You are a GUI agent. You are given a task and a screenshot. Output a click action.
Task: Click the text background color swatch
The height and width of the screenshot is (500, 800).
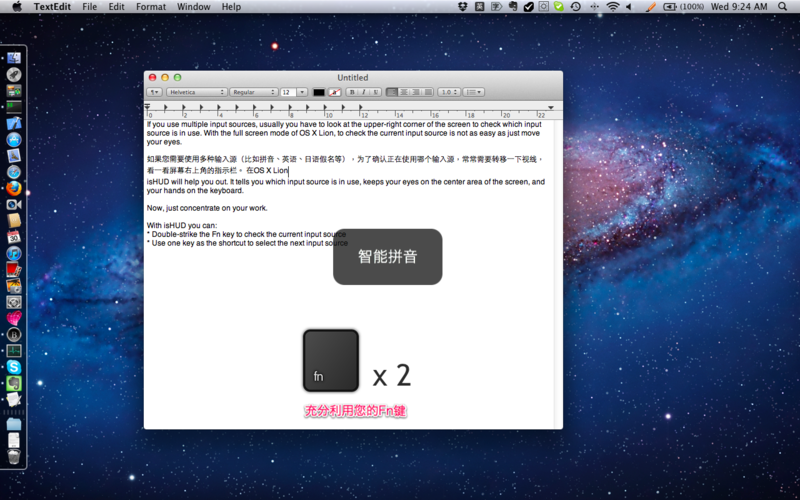[335, 92]
